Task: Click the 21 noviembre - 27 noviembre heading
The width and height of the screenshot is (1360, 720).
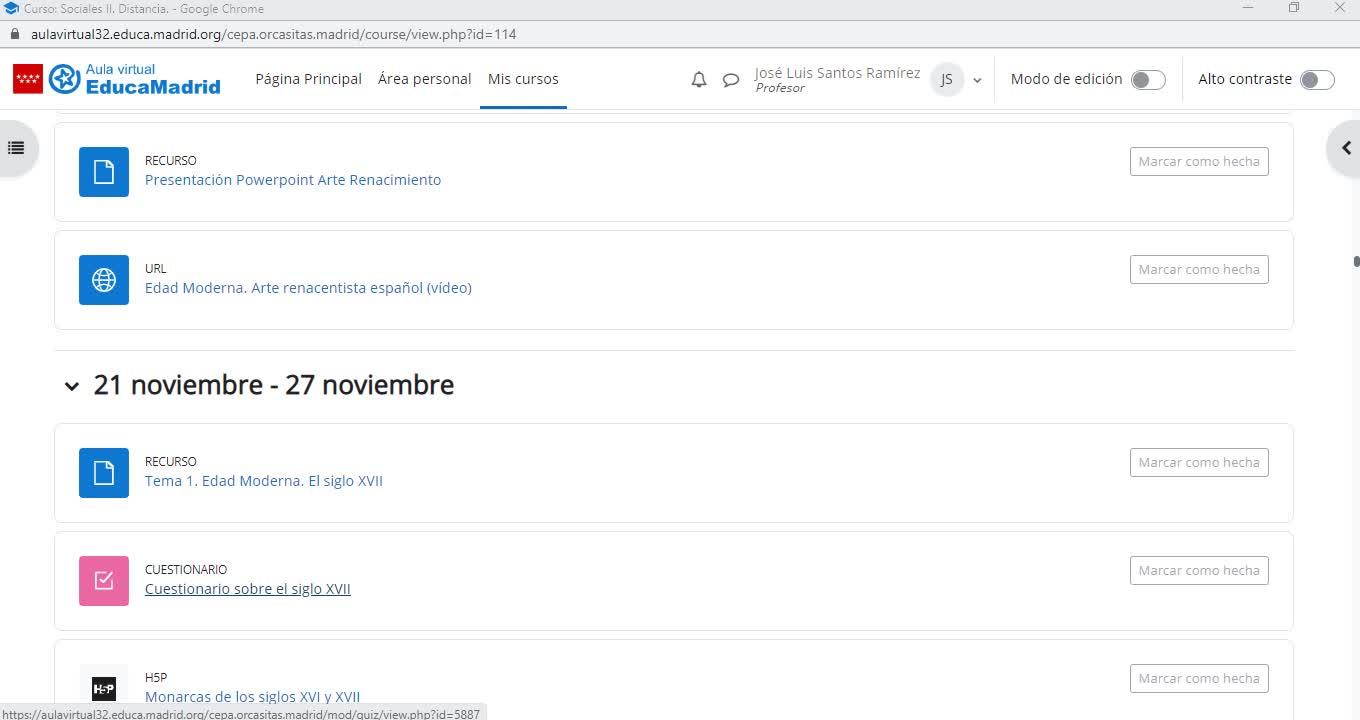Action: 274,385
